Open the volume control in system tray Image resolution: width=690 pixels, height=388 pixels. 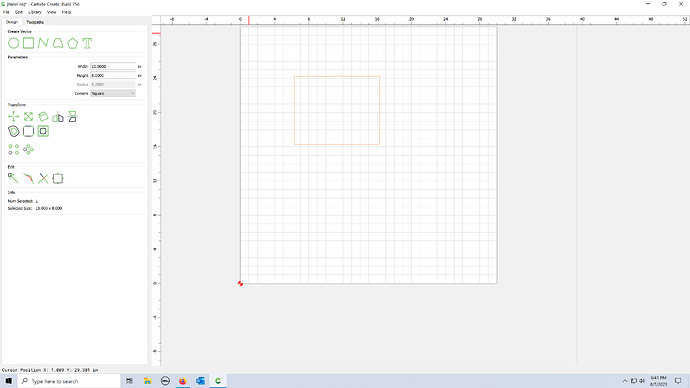(642, 381)
